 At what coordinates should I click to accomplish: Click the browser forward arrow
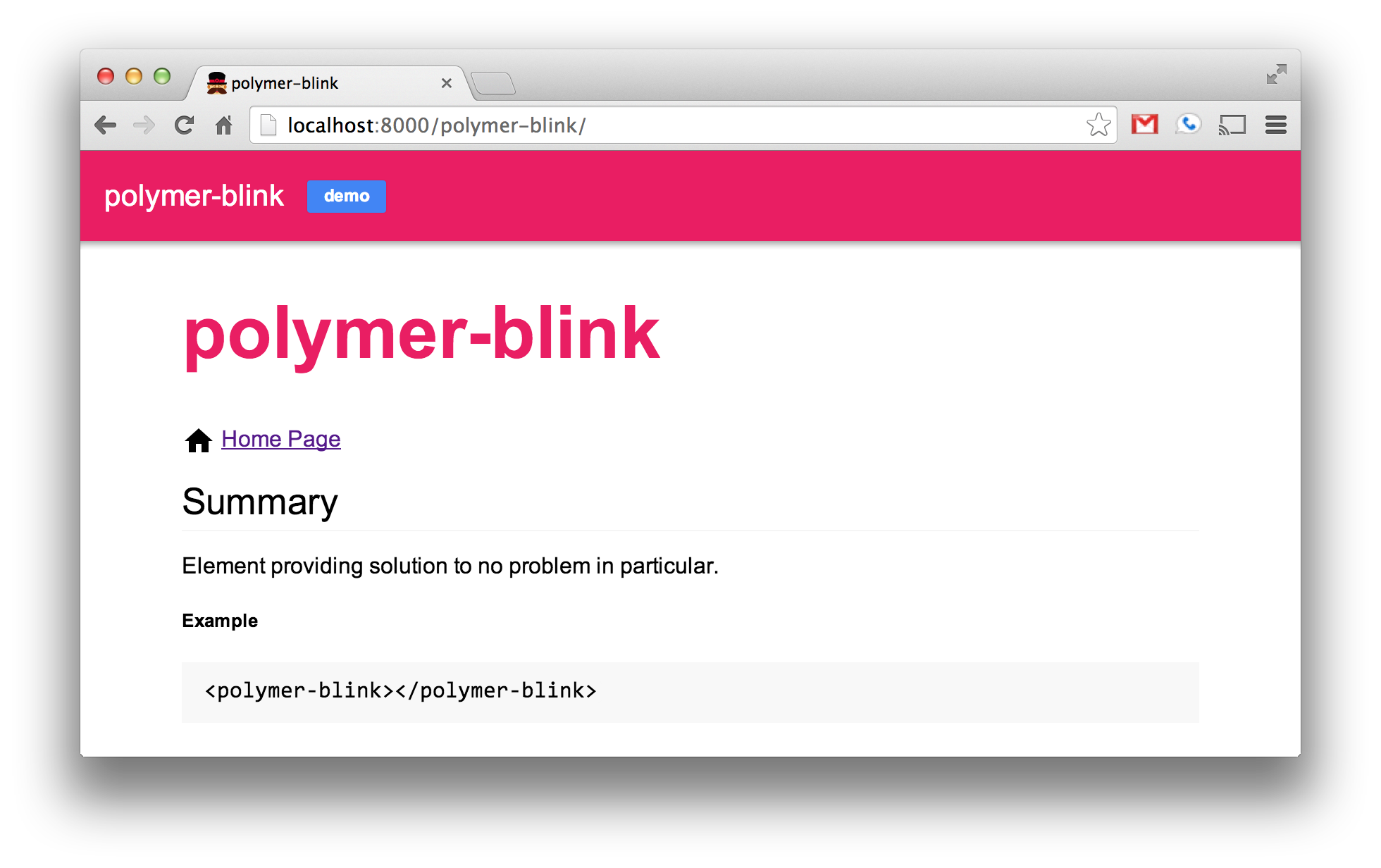coord(144,125)
